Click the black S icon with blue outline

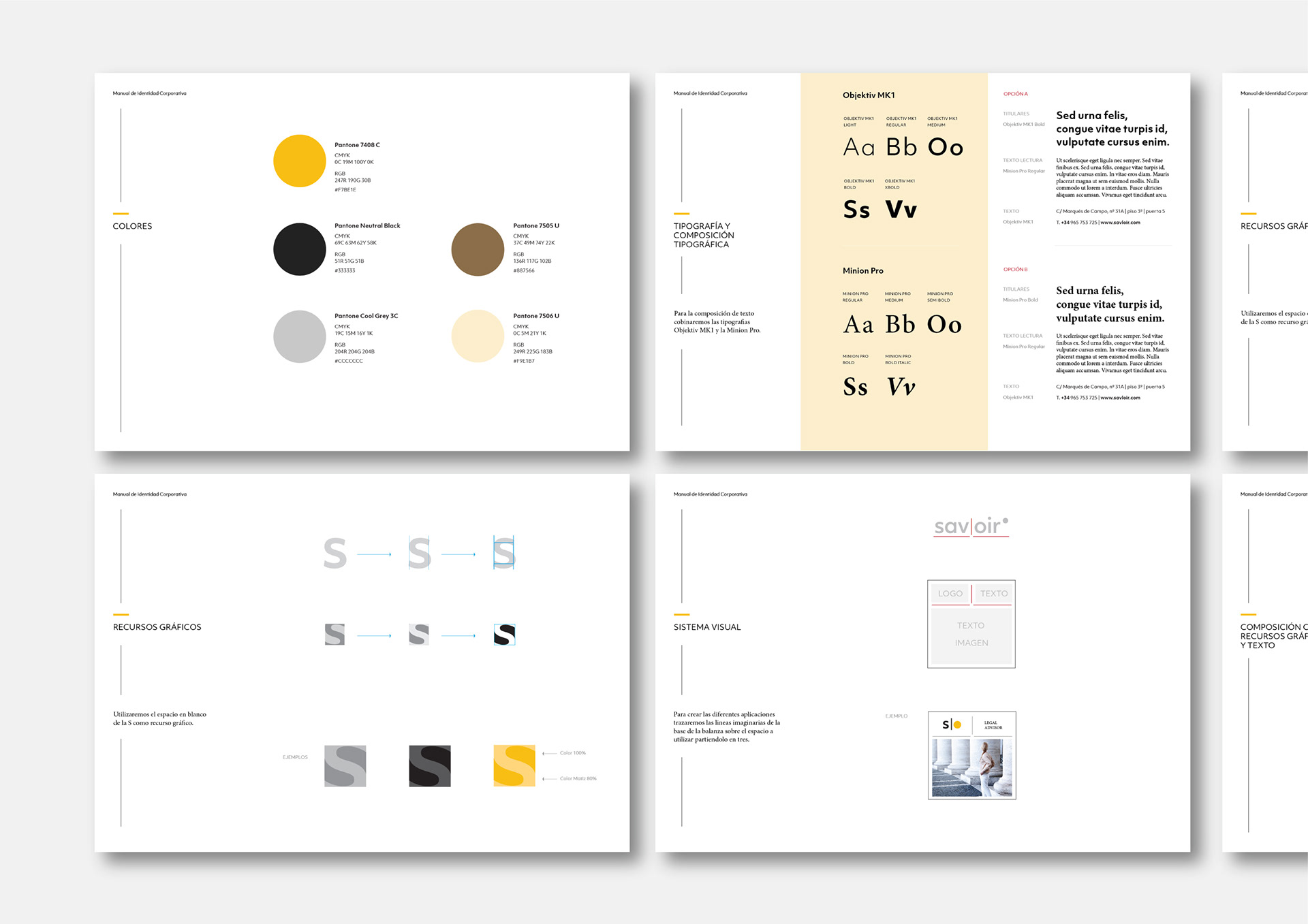coord(504,635)
